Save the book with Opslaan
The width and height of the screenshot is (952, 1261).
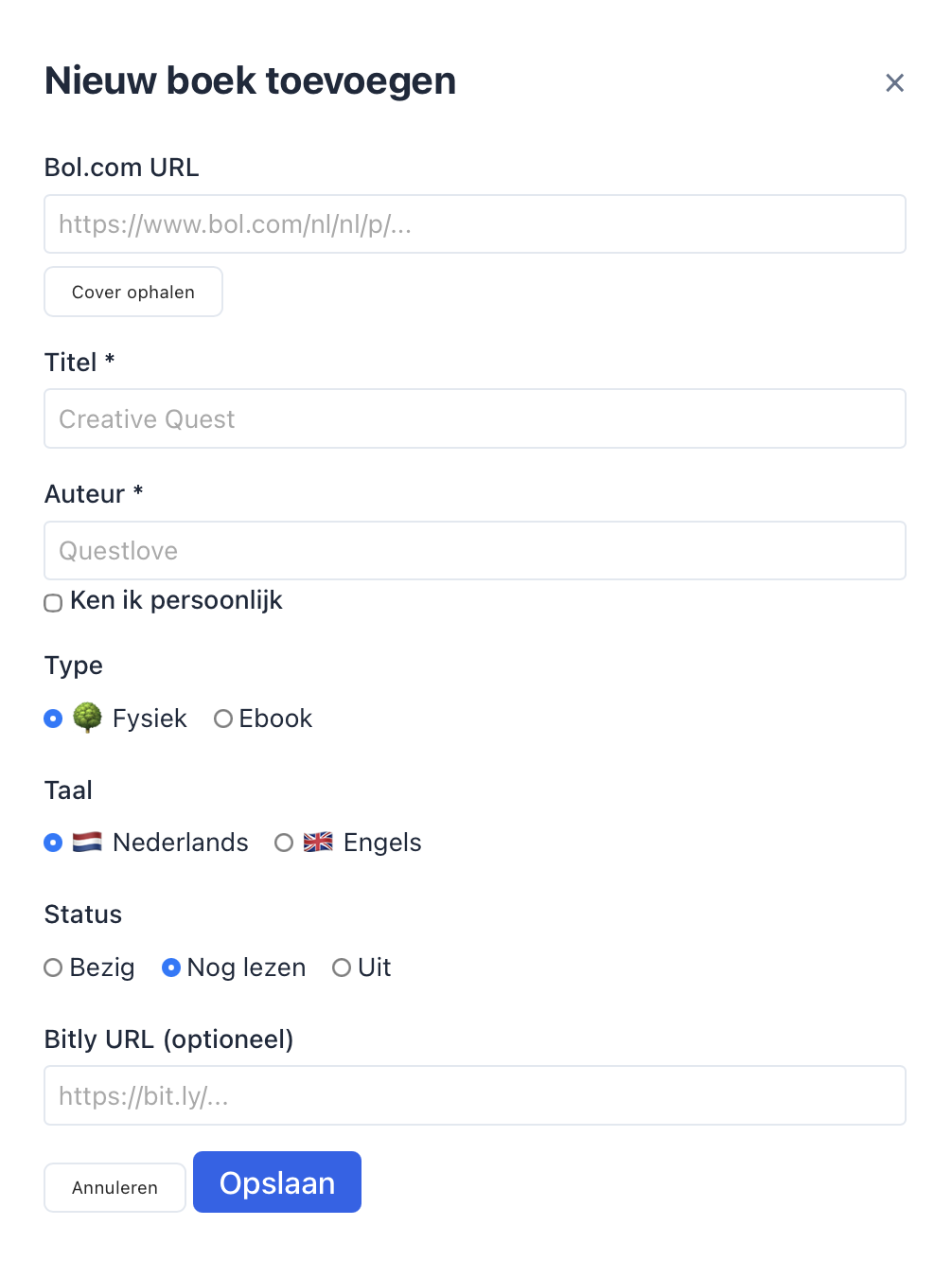click(277, 1182)
